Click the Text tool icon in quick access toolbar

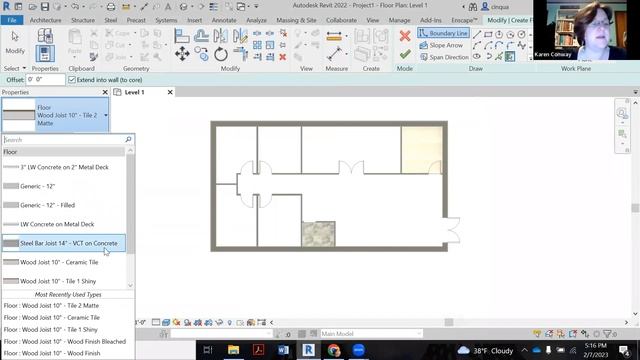[168, 7]
